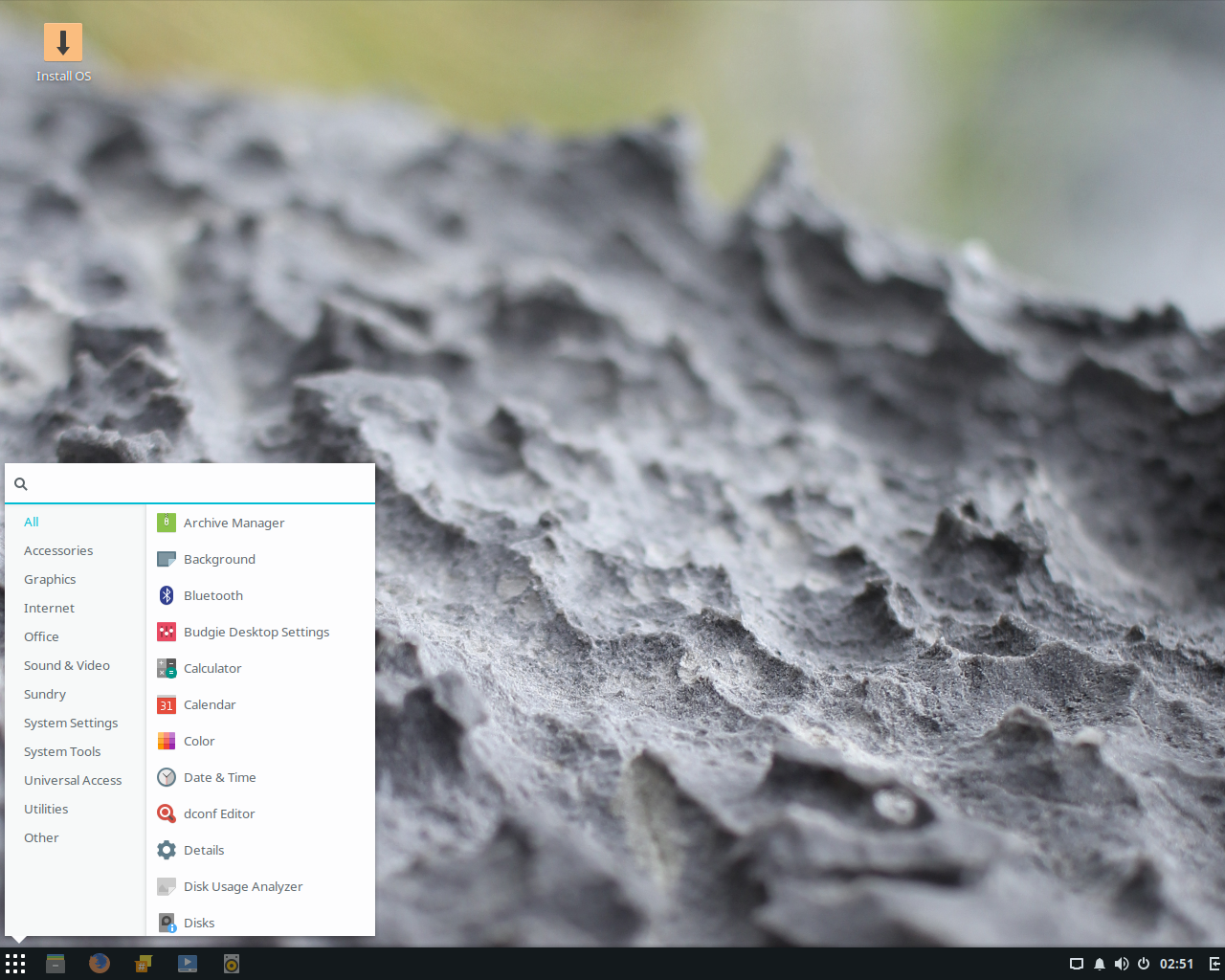Open the Disks utility
Image resolution: width=1225 pixels, height=980 pixels.
(x=260, y=923)
